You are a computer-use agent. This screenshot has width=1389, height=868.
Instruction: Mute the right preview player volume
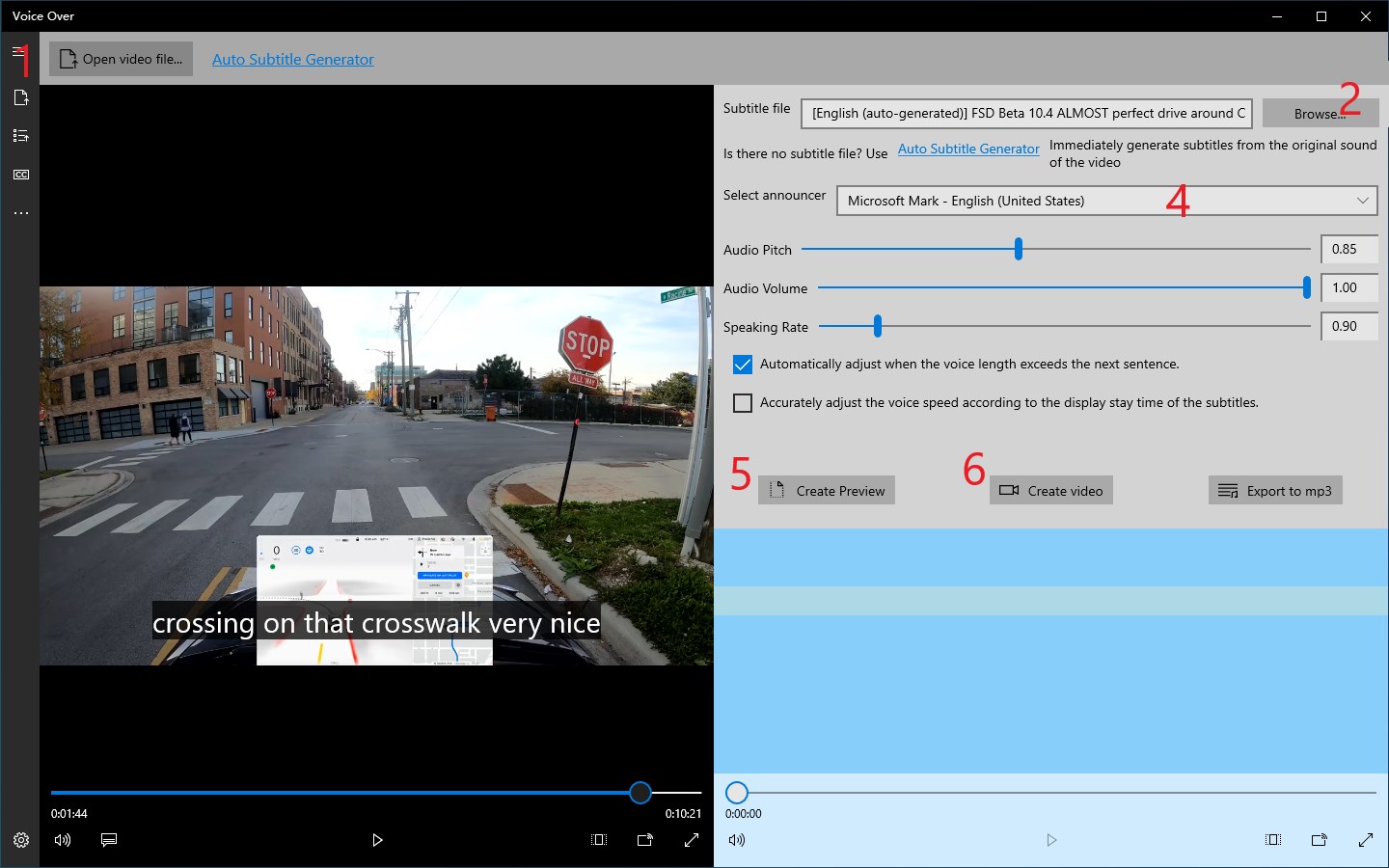pyautogui.click(x=737, y=840)
